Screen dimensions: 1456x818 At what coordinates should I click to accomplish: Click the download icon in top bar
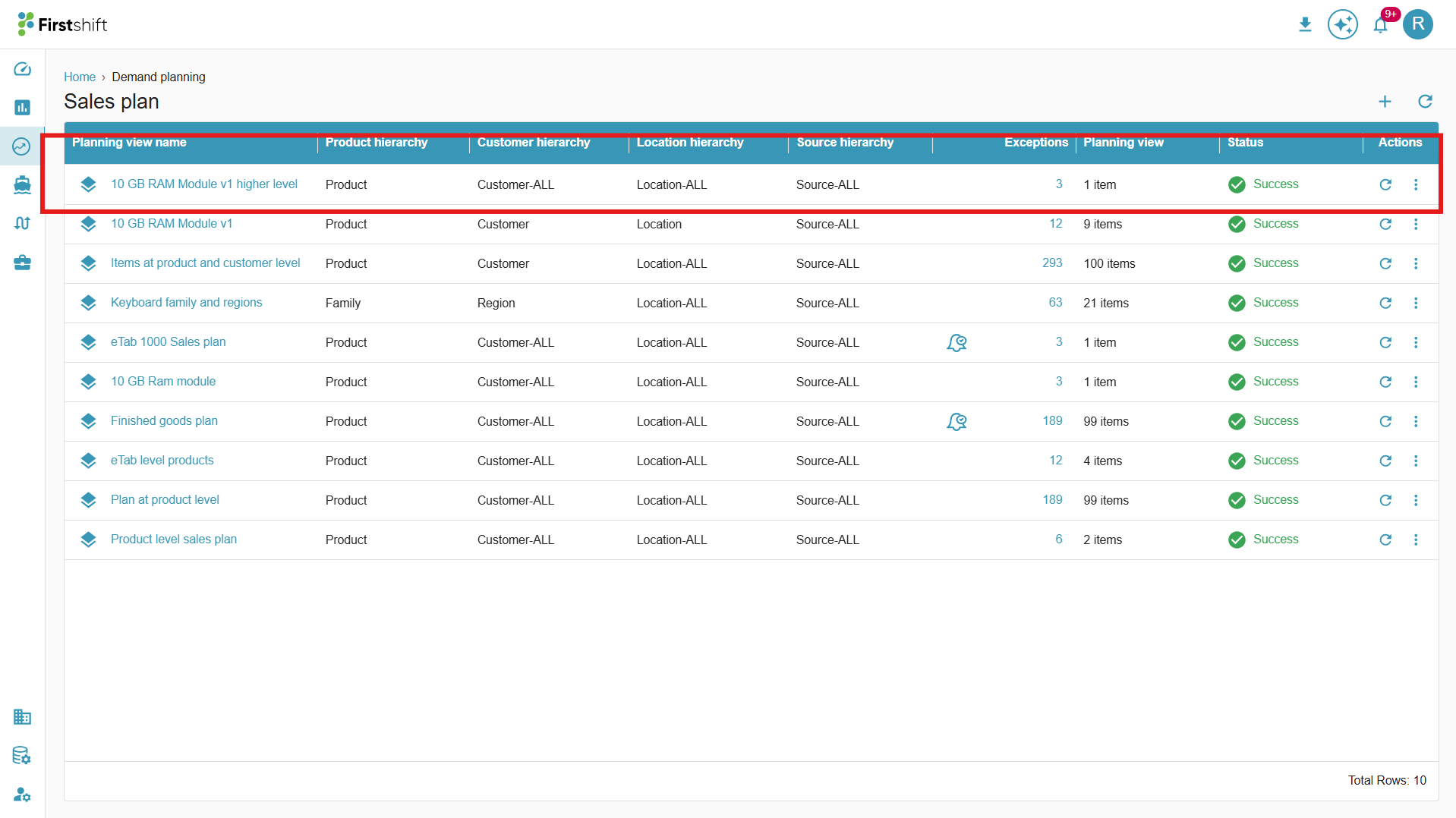coord(1305,25)
